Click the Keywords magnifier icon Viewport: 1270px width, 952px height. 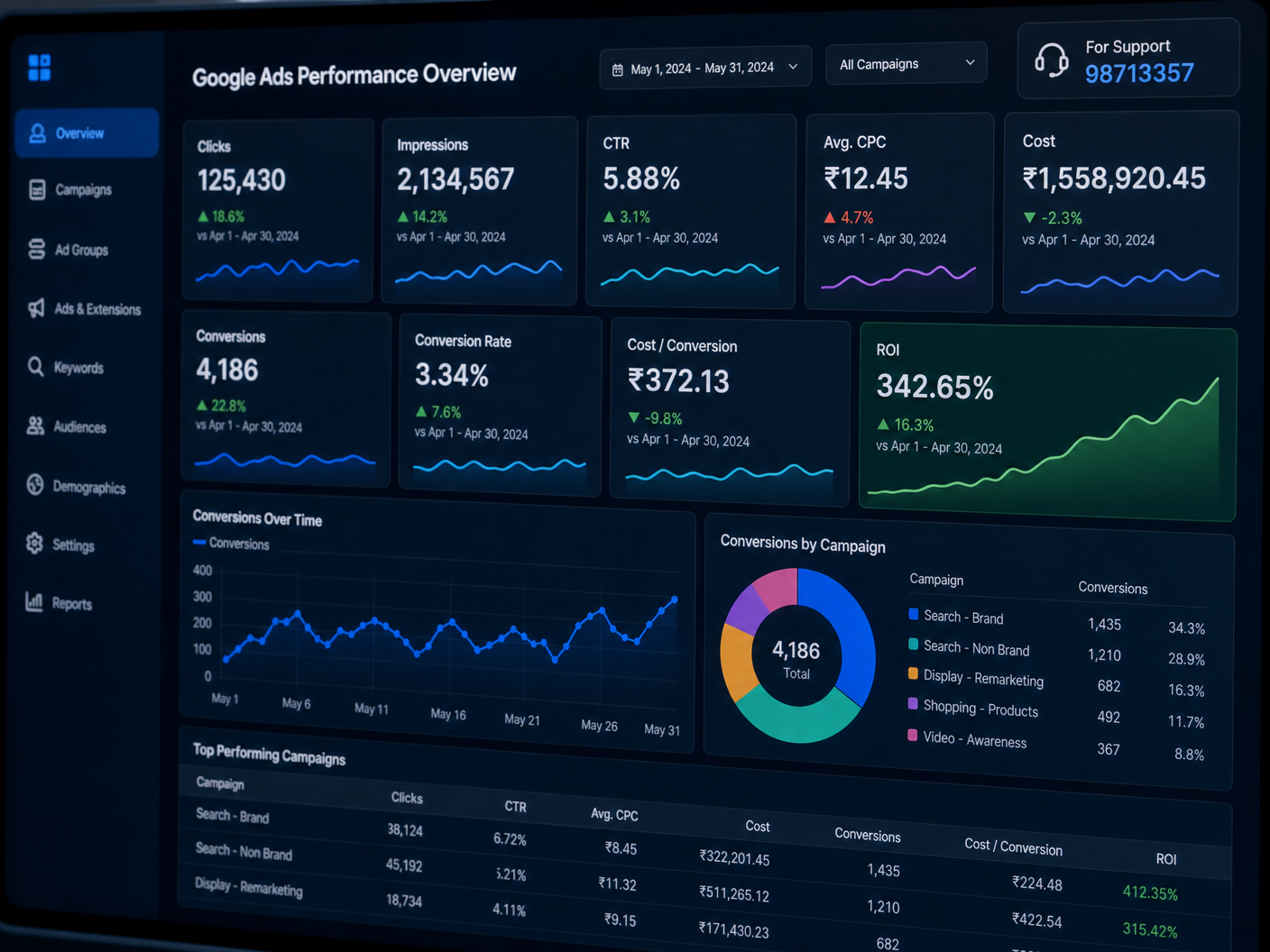point(35,366)
